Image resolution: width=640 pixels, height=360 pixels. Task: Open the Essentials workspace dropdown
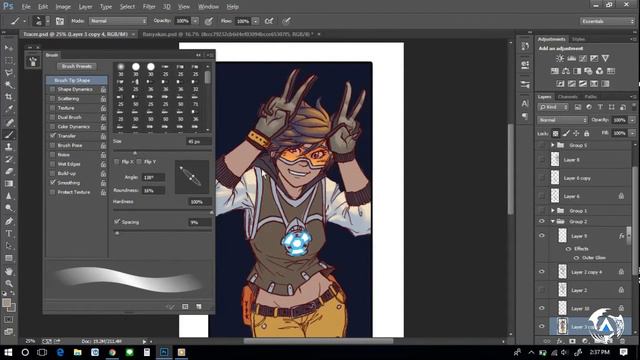click(607, 21)
